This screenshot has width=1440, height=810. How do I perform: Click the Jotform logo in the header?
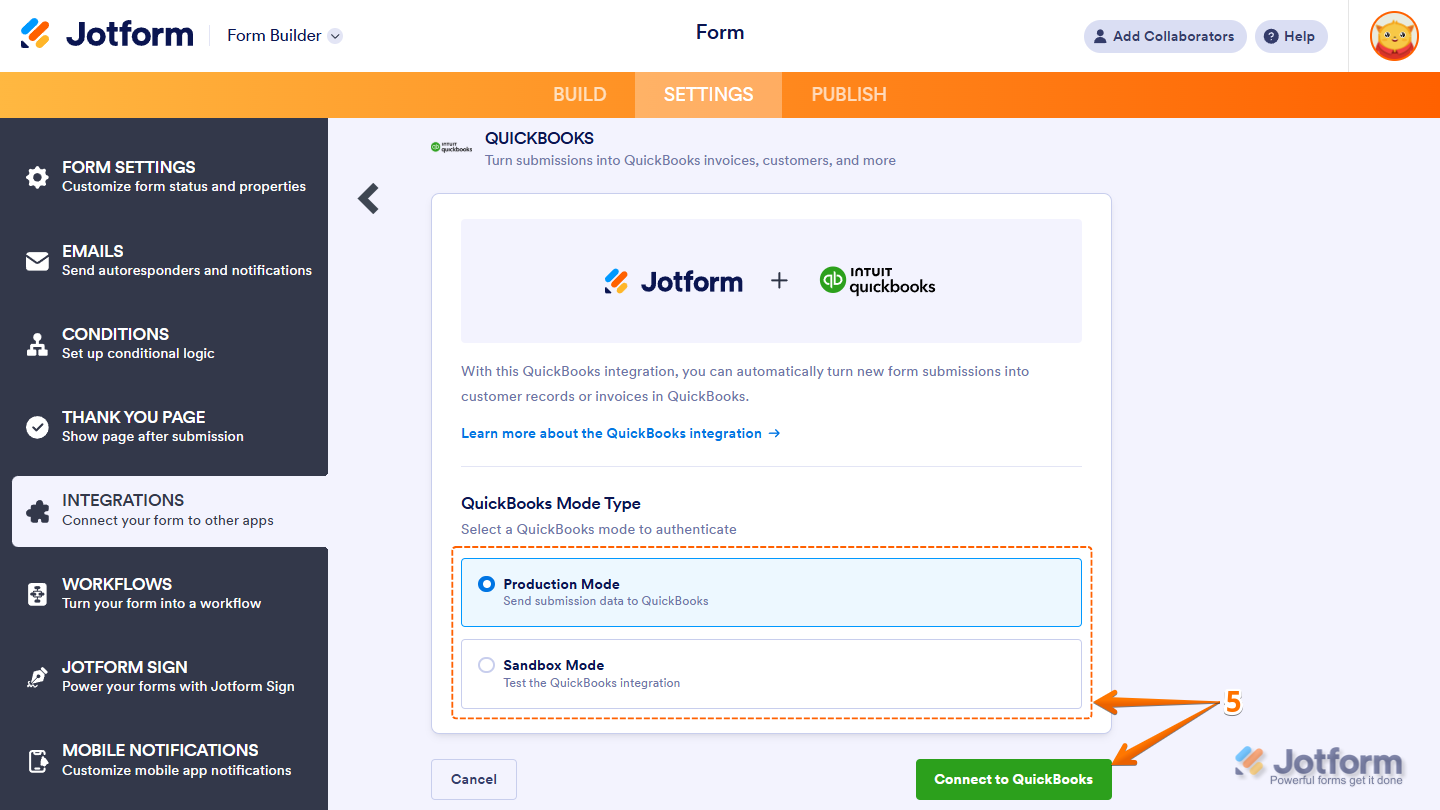107,34
